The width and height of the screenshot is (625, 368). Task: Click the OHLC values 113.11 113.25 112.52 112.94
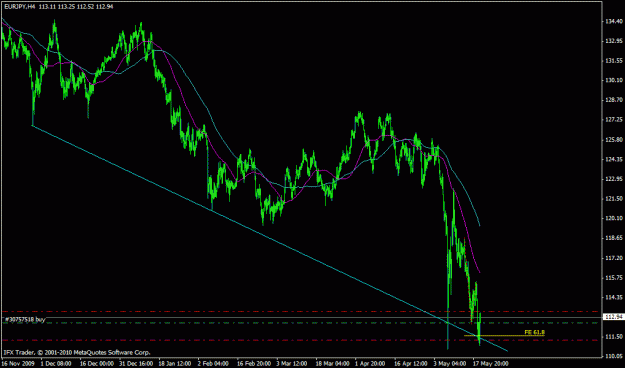click(x=76, y=7)
